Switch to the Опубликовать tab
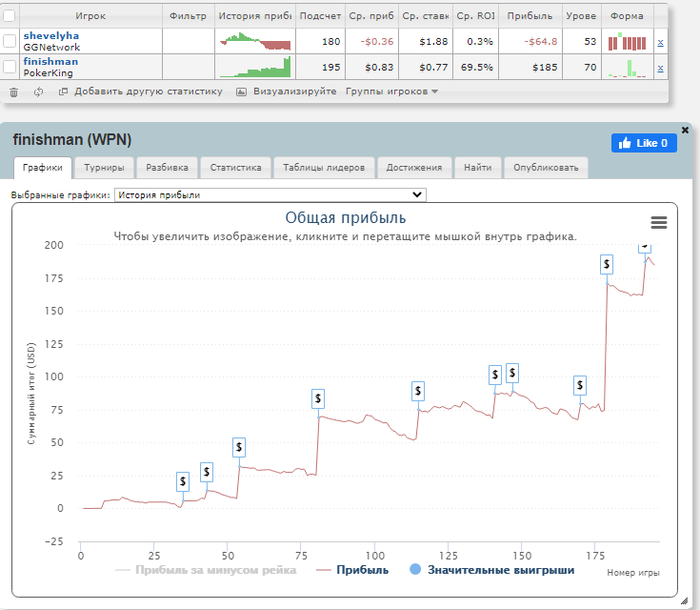This screenshot has height=610, width=700. coord(546,168)
